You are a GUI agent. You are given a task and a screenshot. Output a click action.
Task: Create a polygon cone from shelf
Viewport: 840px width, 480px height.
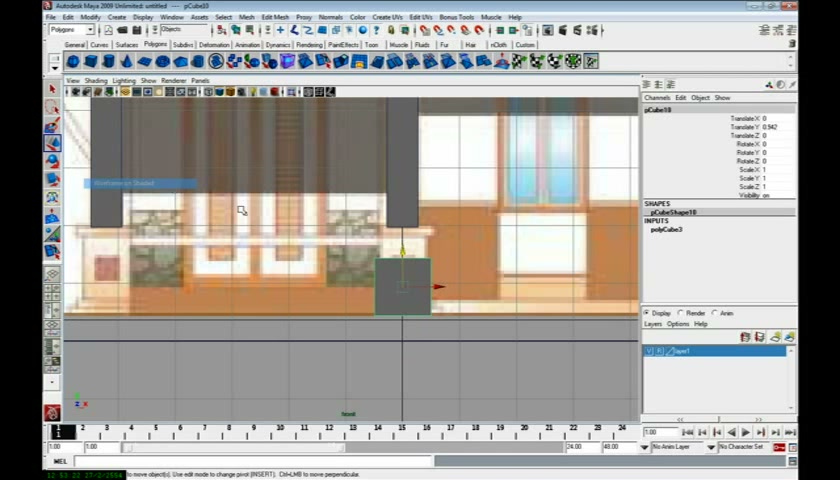pos(126,62)
